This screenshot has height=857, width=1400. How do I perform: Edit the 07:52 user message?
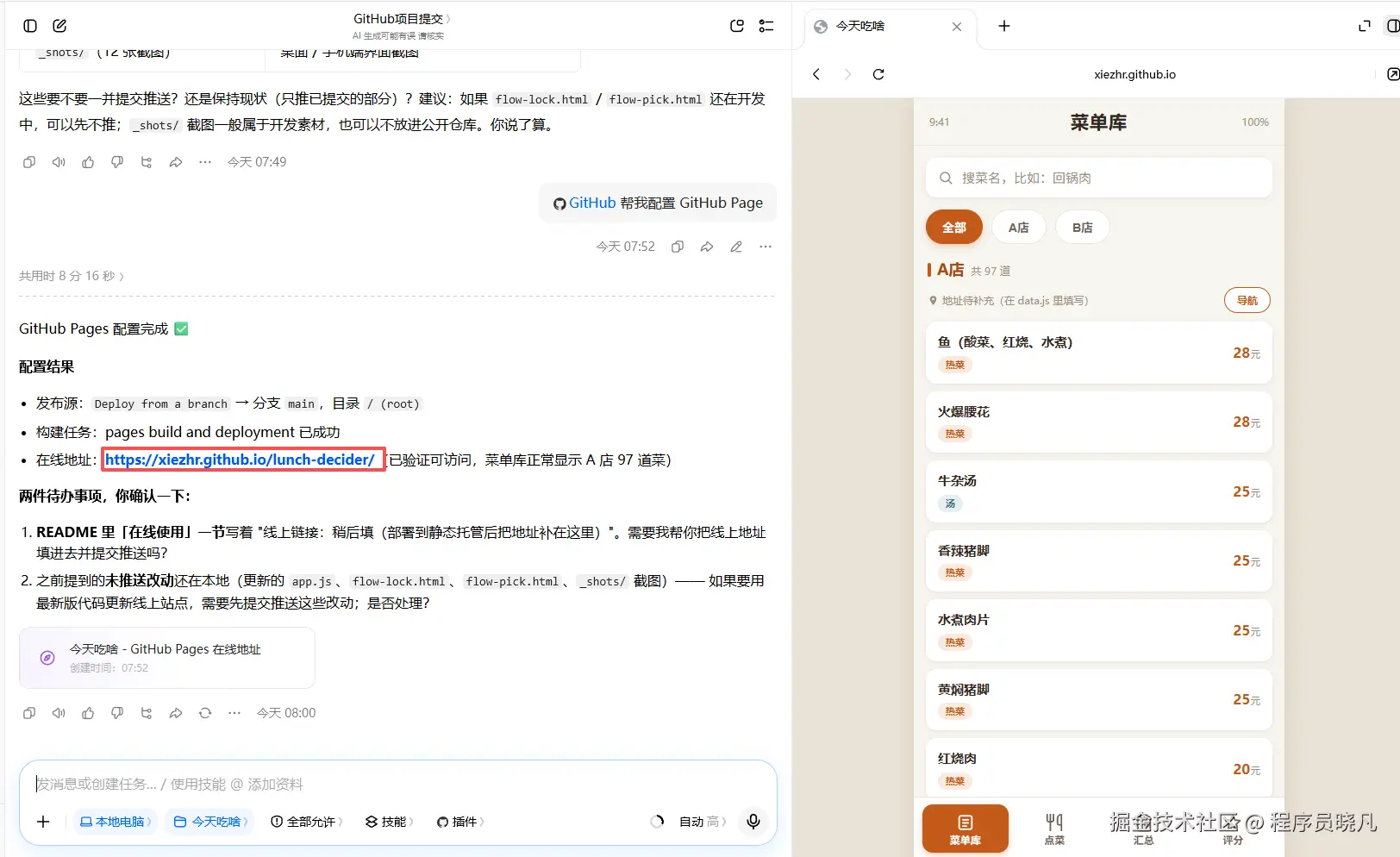click(x=736, y=247)
